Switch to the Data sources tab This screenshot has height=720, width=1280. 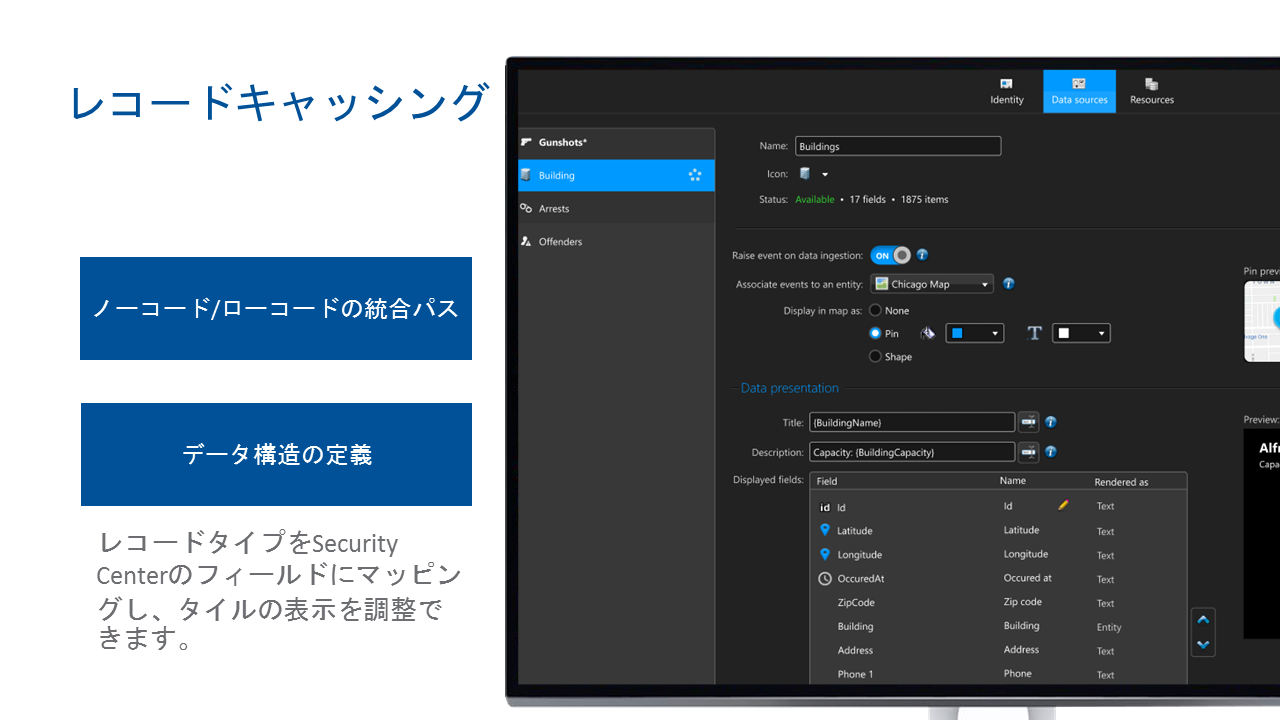click(x=1079, y=91)
